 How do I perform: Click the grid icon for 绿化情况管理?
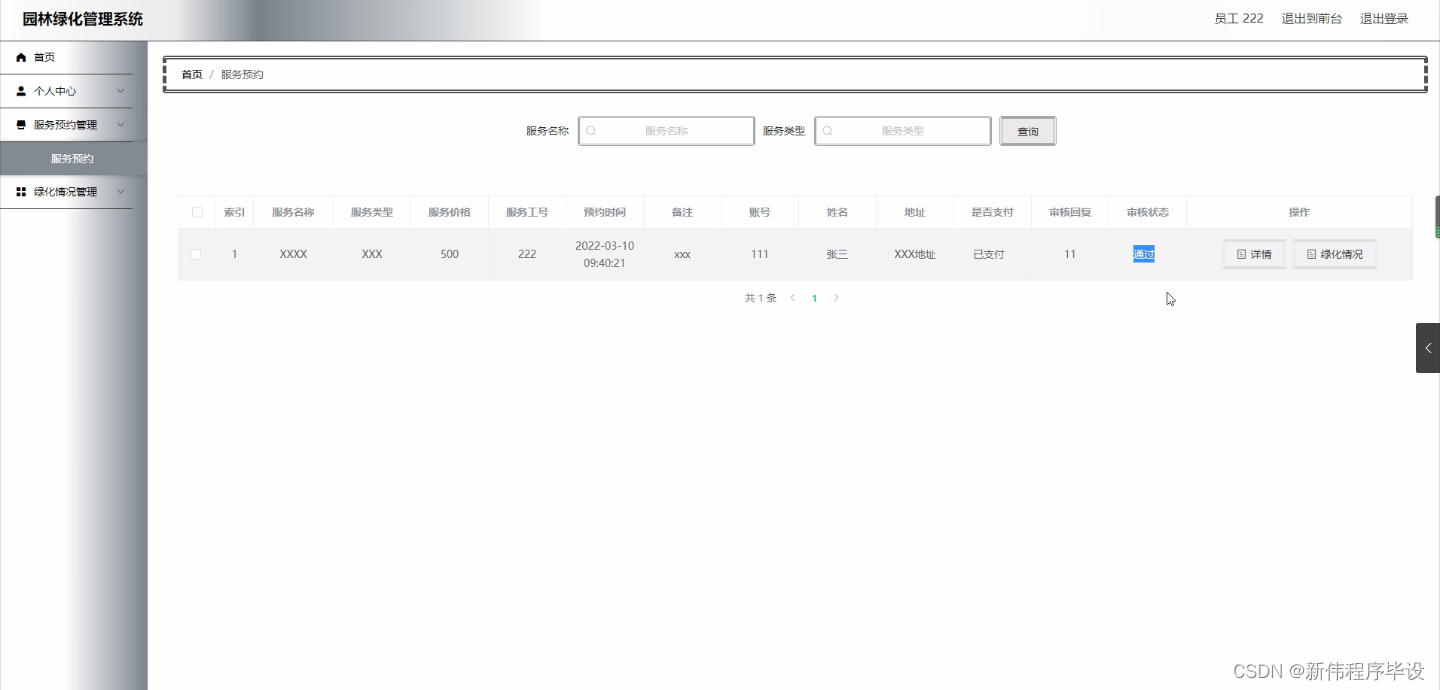coord(20,191)
